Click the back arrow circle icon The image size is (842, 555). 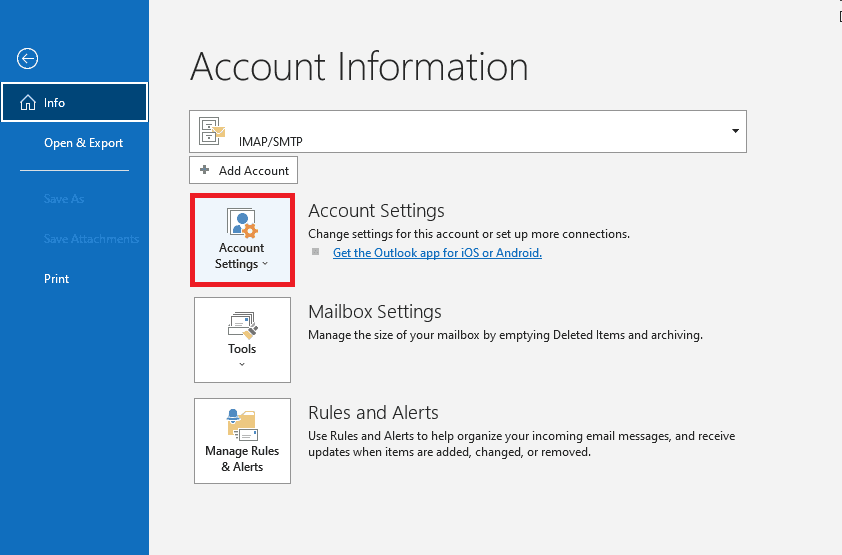pyautogui.click(x=27, y=59)
